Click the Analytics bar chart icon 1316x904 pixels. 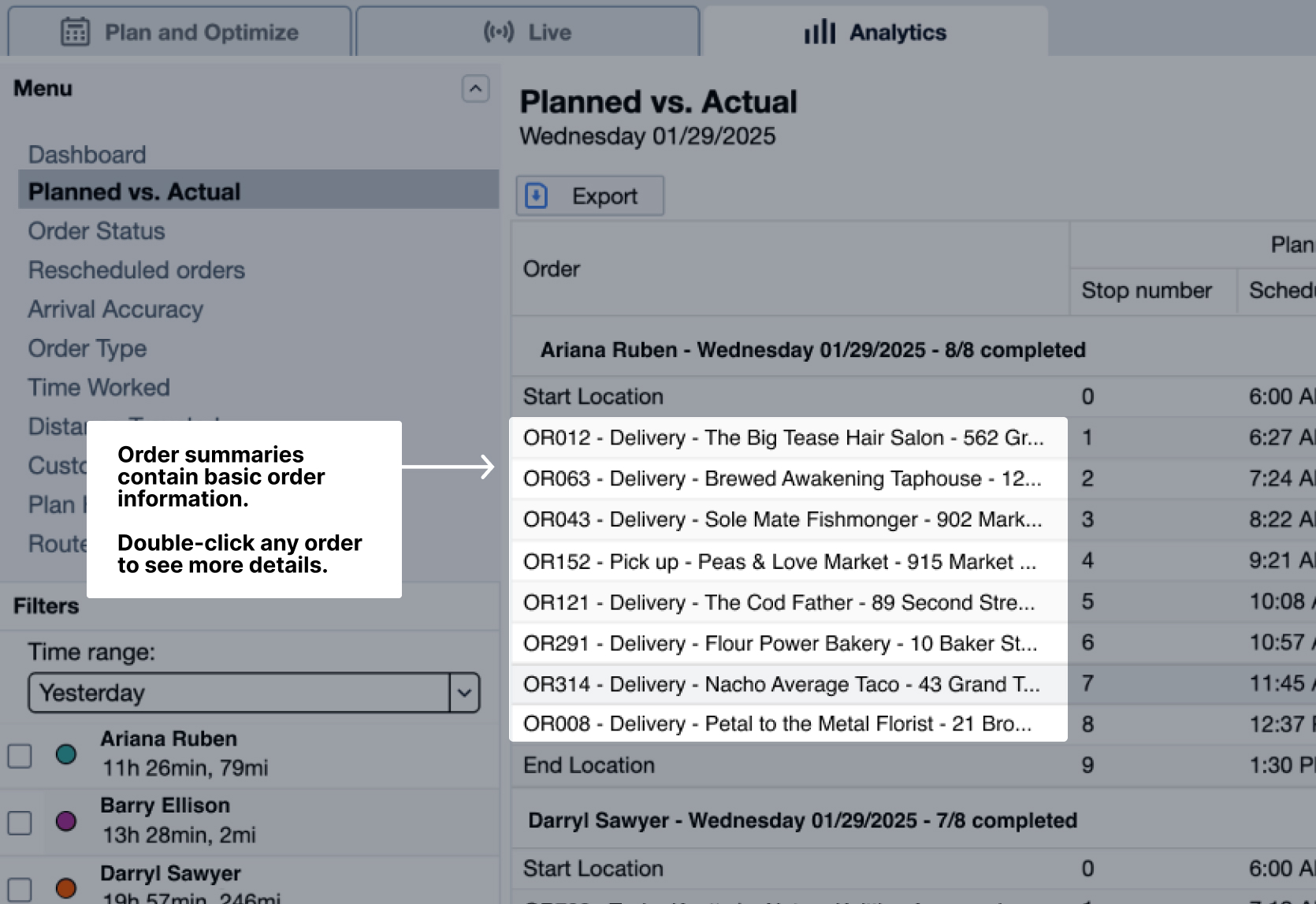(820, 32)
